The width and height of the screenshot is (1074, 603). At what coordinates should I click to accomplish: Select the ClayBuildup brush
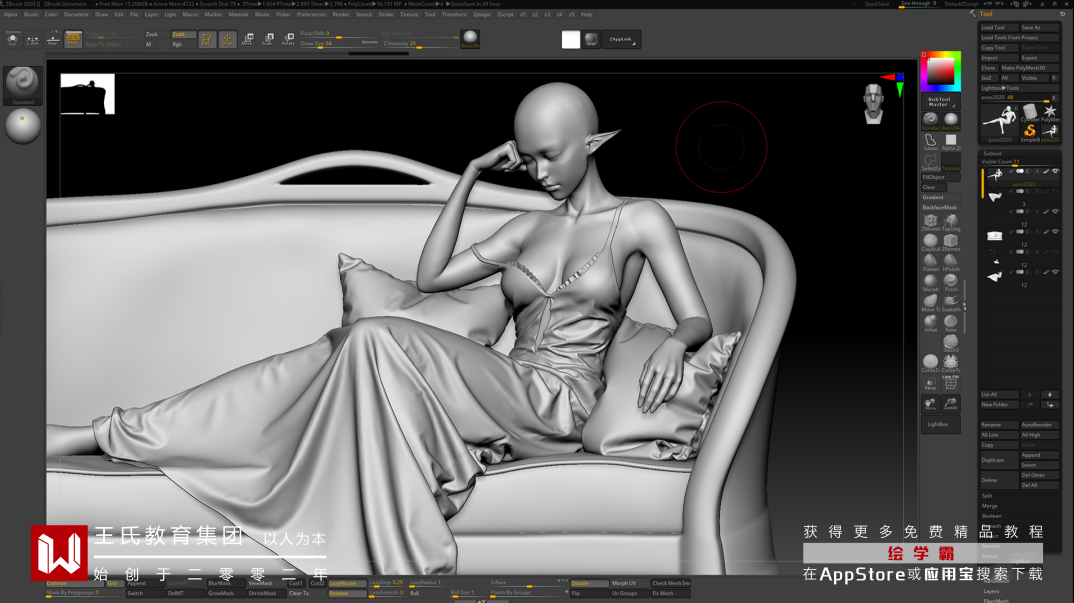pos(930,242)
